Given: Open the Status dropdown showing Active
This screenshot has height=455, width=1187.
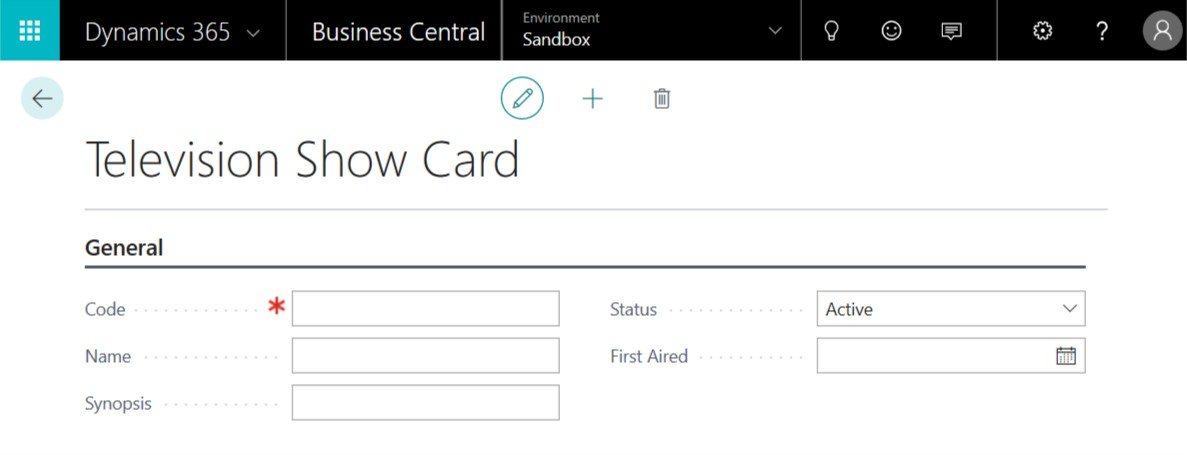Looking at the screenshot, I should click(951, 309).
